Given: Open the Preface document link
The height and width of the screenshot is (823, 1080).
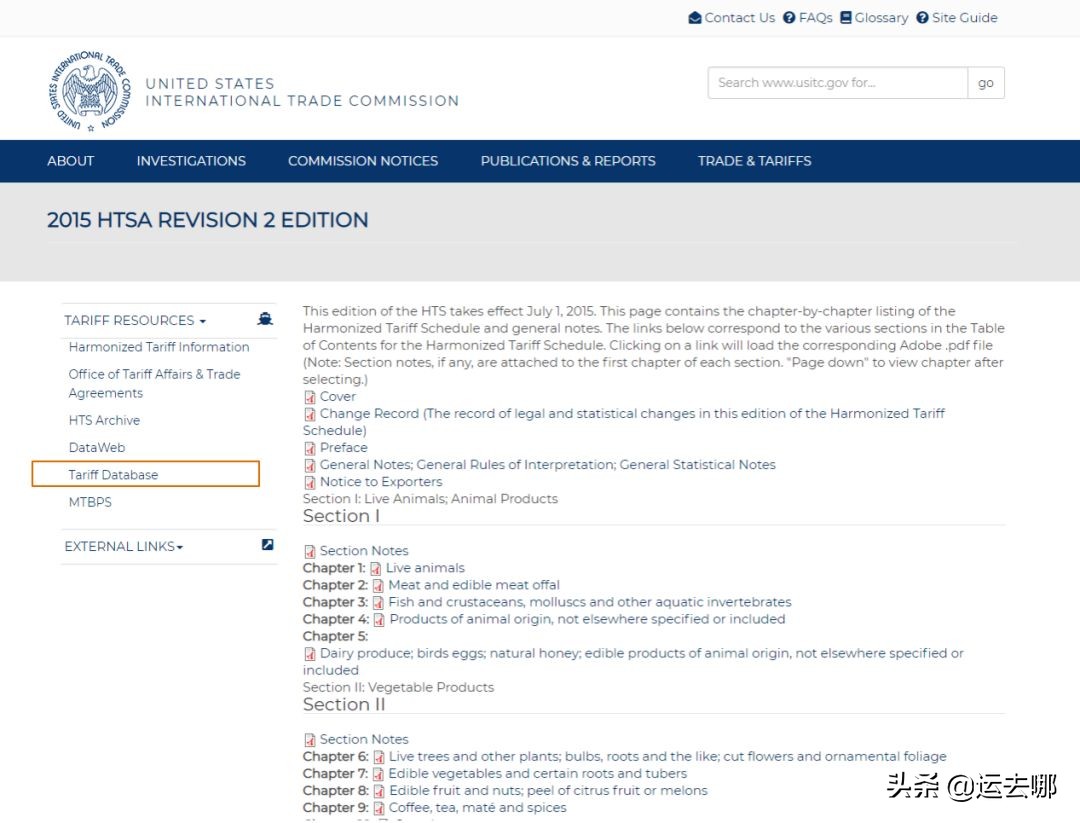Looking at the screenshot, I should pyautogui.click(x=343, y=448).
